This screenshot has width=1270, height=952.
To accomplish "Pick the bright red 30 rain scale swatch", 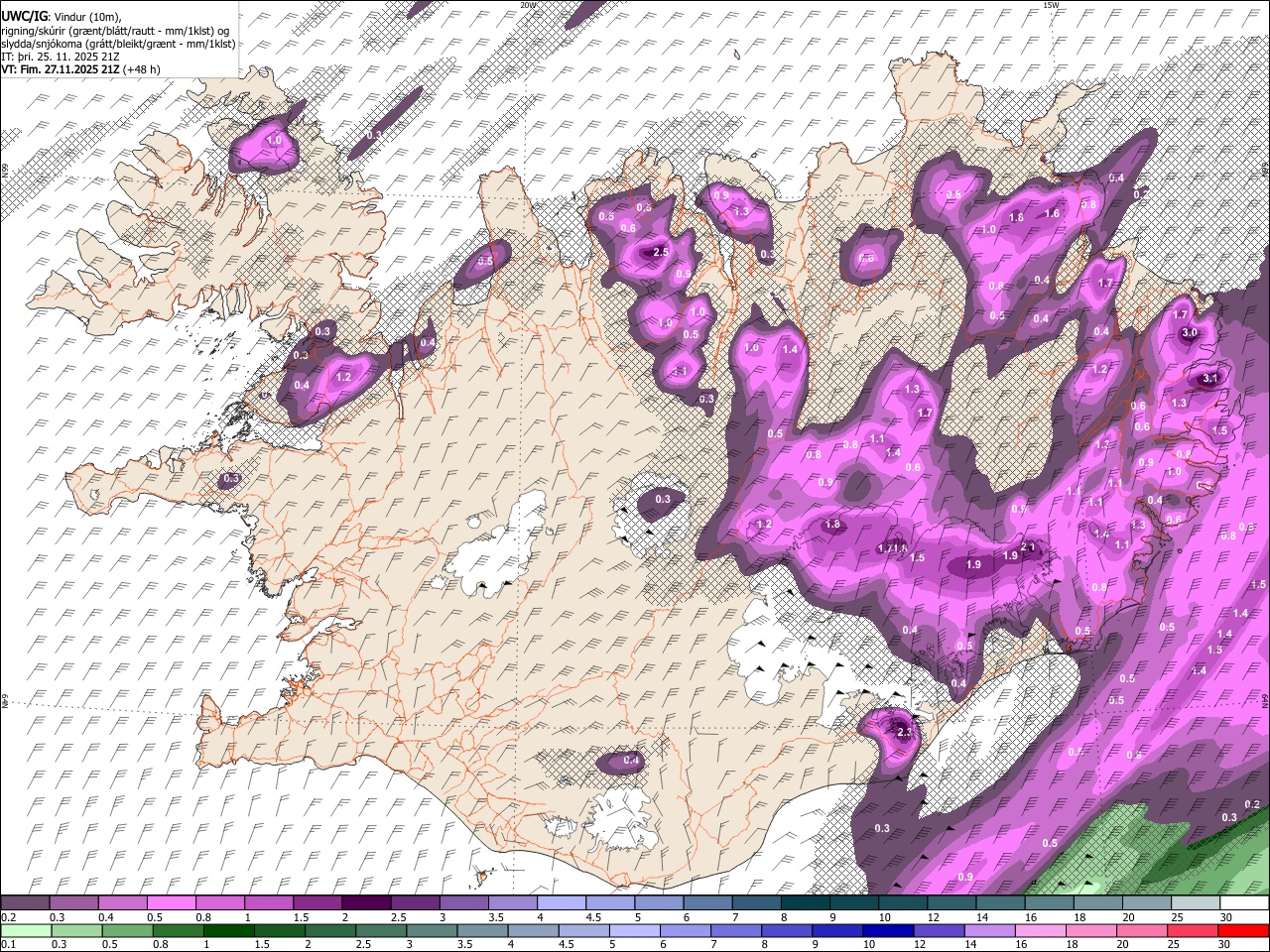I will click(1243, 930).
